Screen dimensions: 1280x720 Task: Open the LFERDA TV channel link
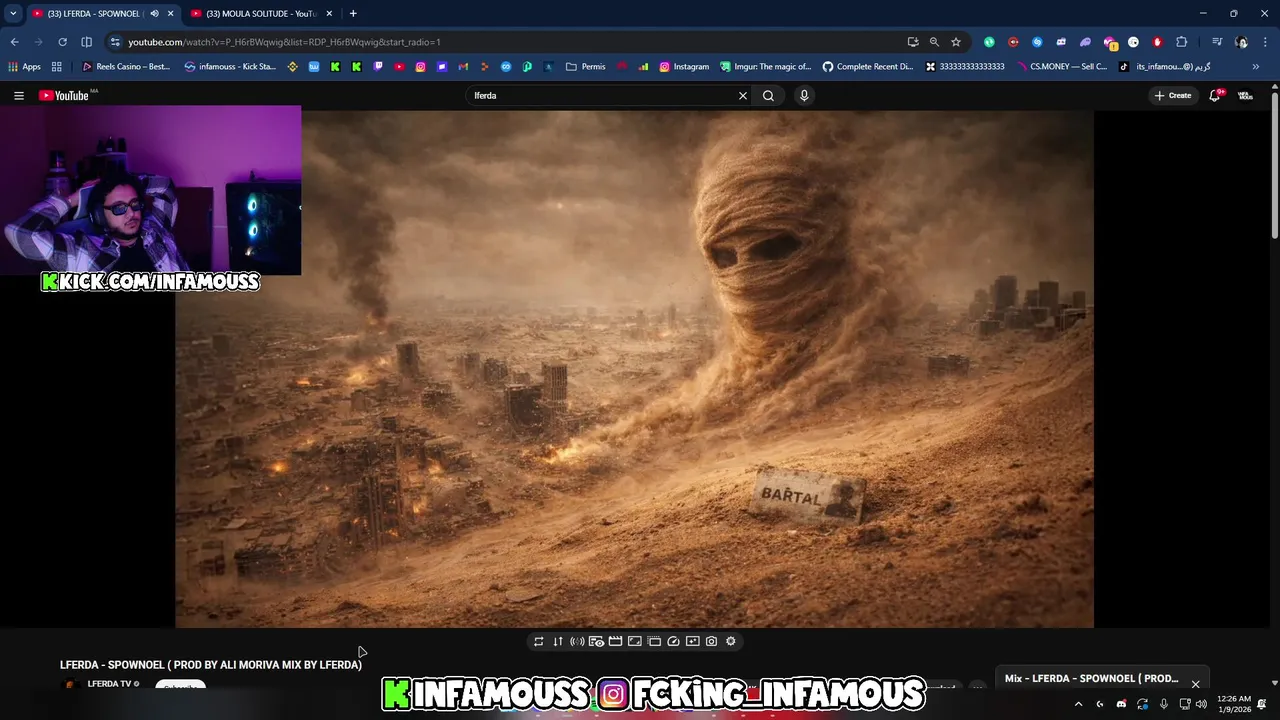pos(110,684)
